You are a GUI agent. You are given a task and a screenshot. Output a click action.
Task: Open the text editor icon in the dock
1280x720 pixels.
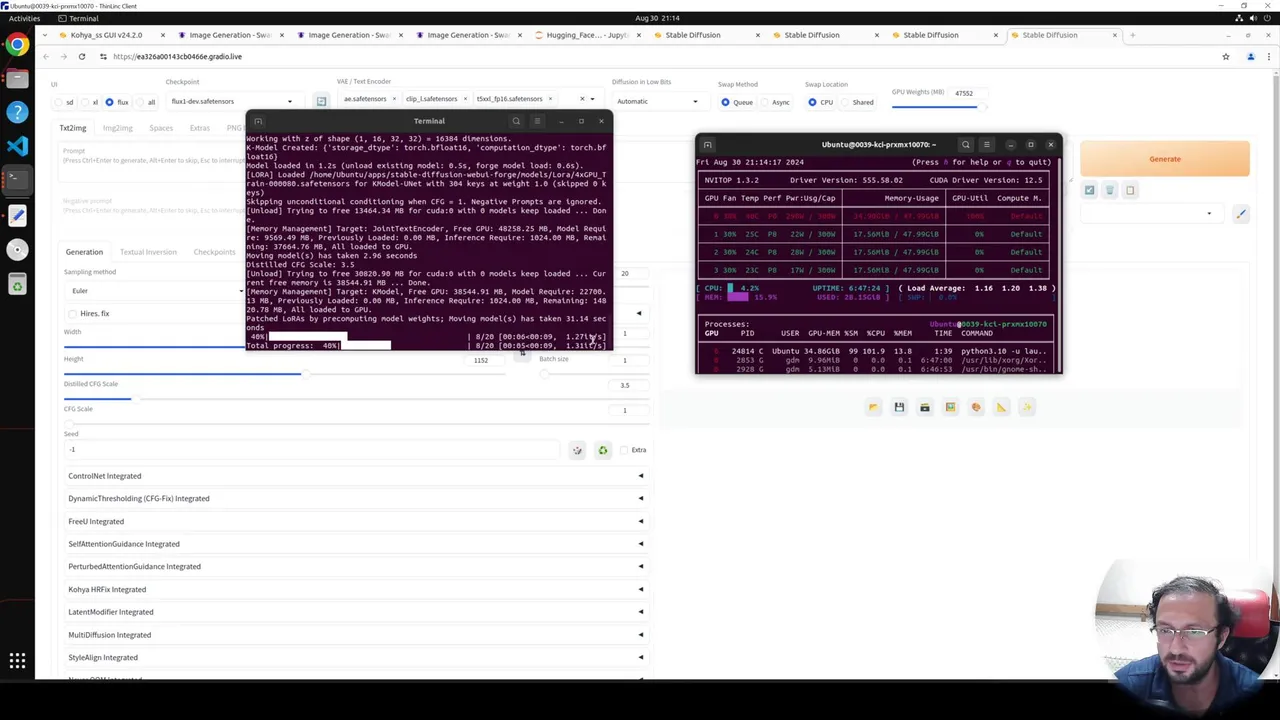17,214
